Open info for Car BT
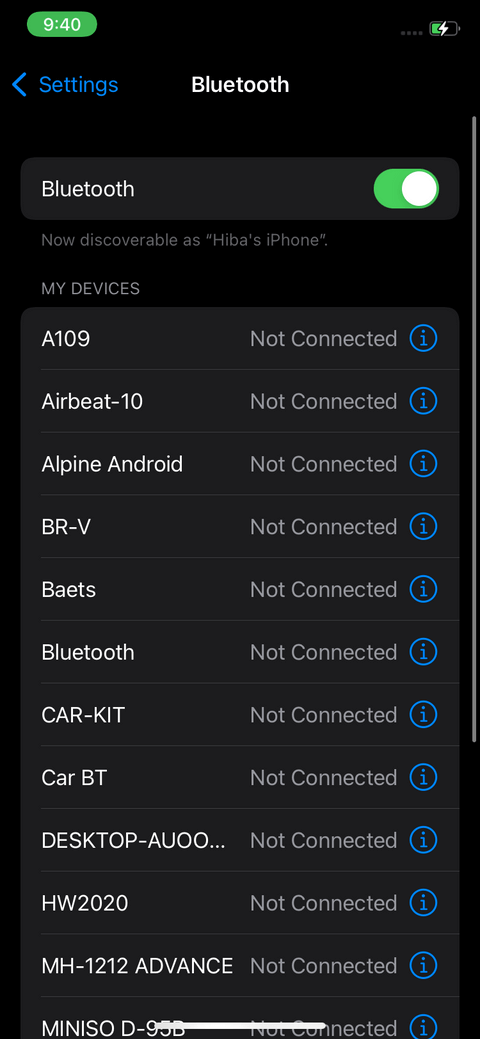Image resolution: width=480 pixels, height=1039 pixels. point(423,777)
